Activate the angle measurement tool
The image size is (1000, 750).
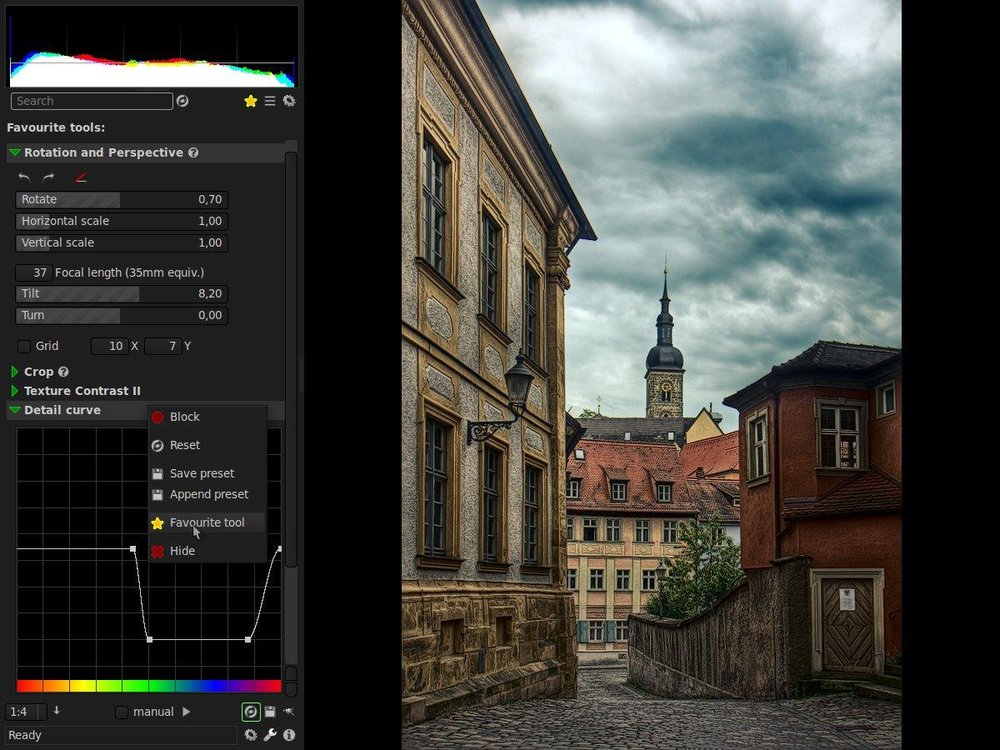coord(83,177)
